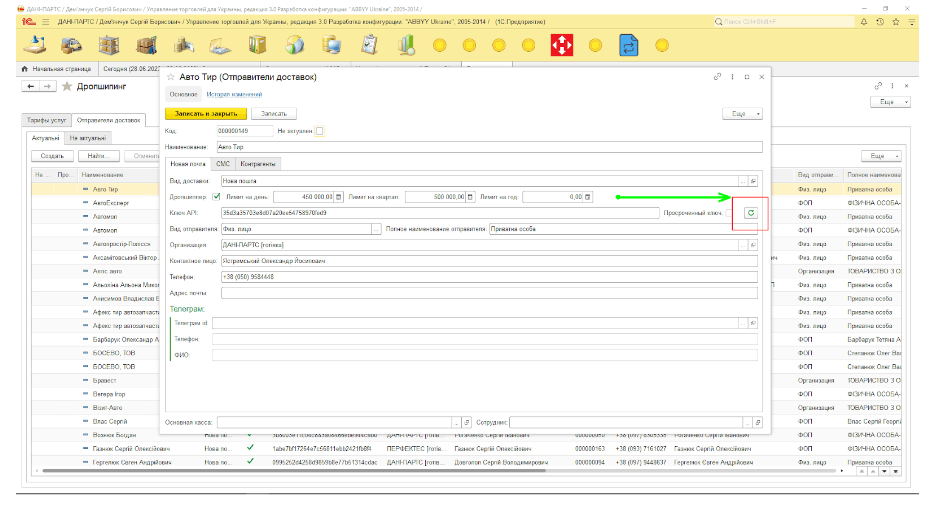Click the Записать и закрыть button
This screenshot has height=506, width=932.
(205, 114)
